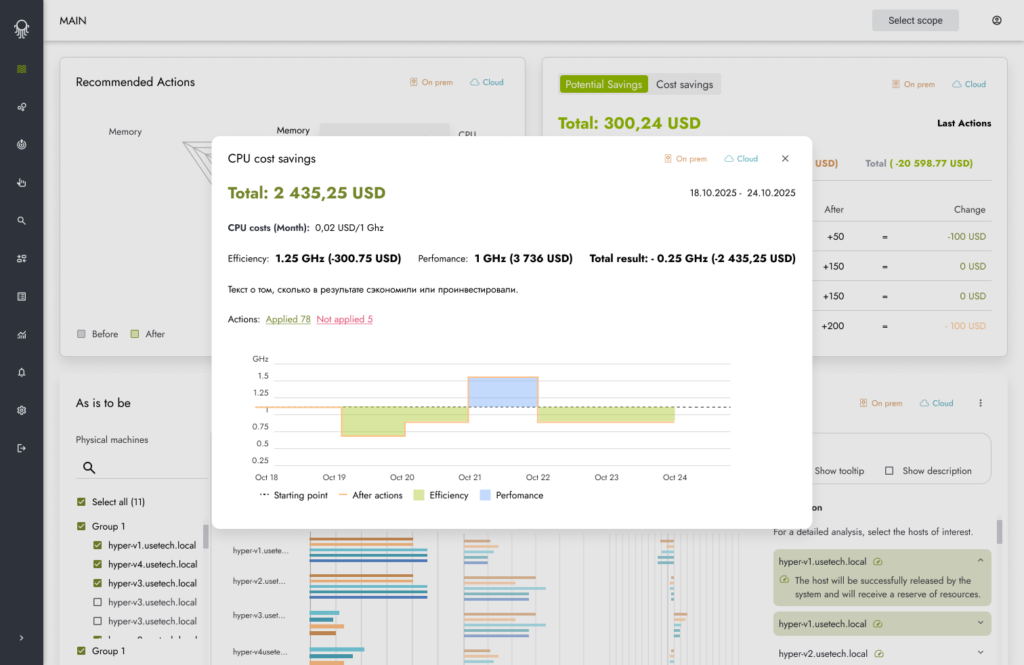Click the Last Actions heading

pyautogui.click(x=964, y=123)
